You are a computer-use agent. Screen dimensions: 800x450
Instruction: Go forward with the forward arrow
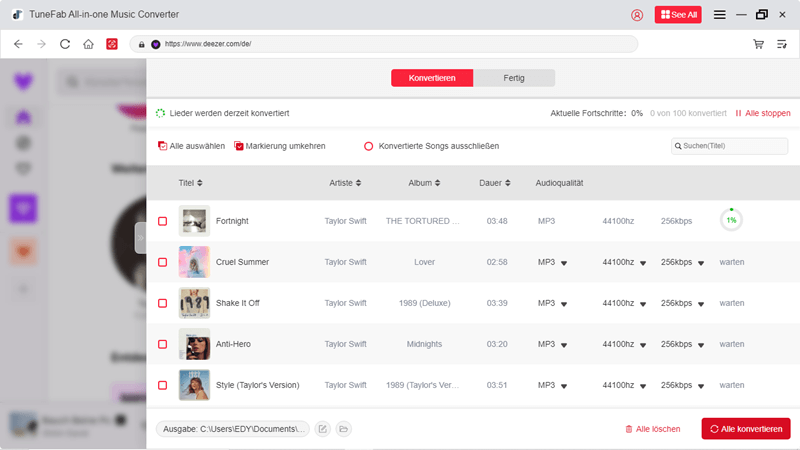(x=41, y=44)
